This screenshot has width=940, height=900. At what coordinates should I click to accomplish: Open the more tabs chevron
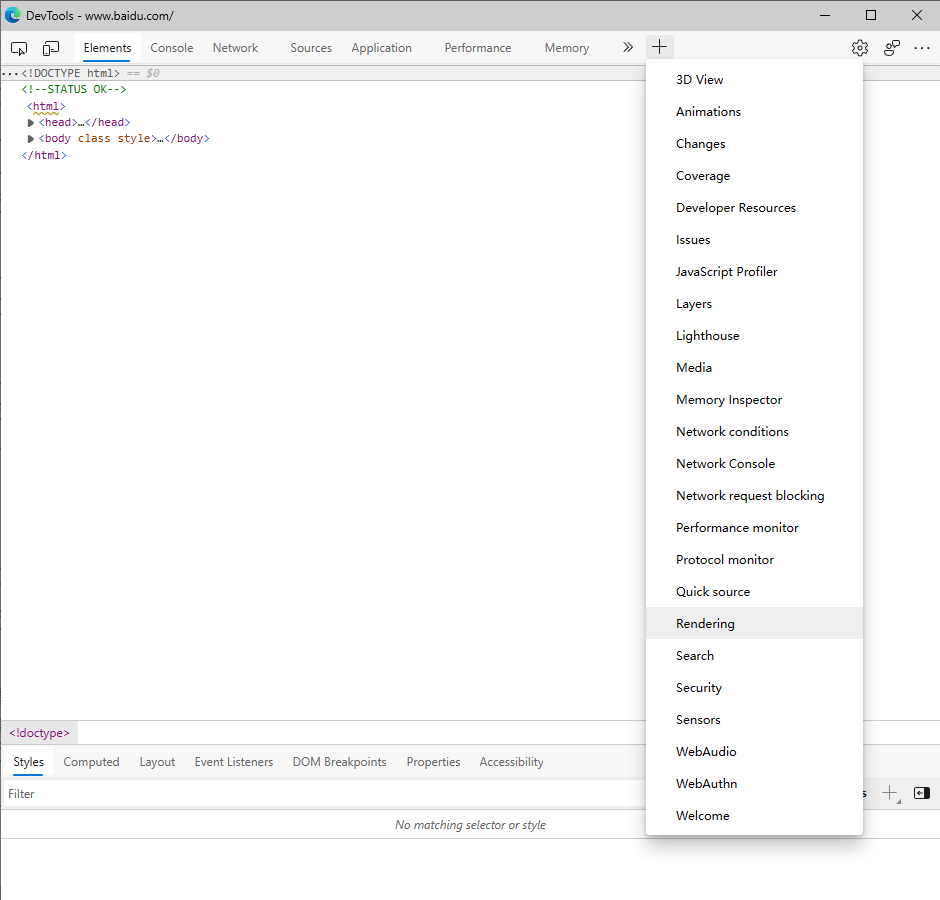point(627,47)
